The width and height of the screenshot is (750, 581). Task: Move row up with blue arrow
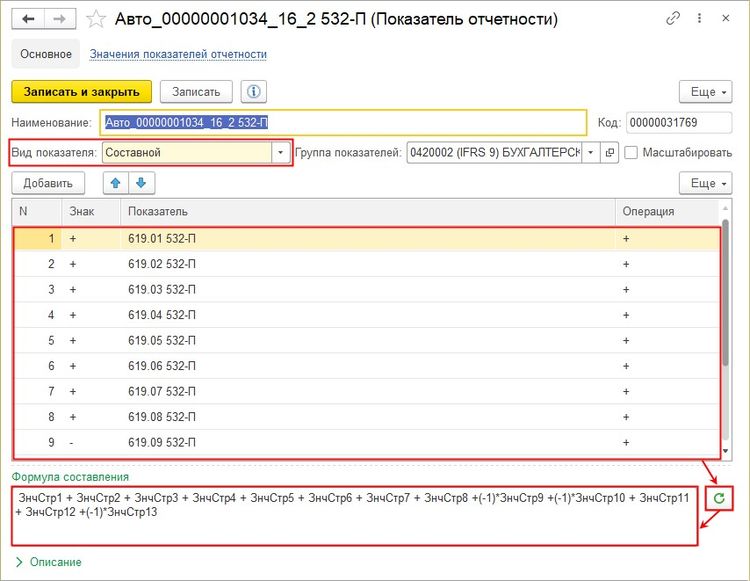pos(116,183)
